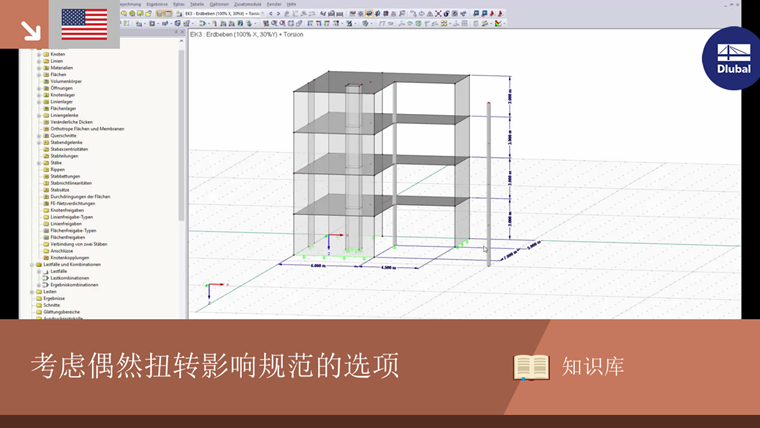Viewport: 760px width, 428px height.
Task: Click the '4.500 m' dimension label
Action: pyautogui.click(x=389, y=268)
